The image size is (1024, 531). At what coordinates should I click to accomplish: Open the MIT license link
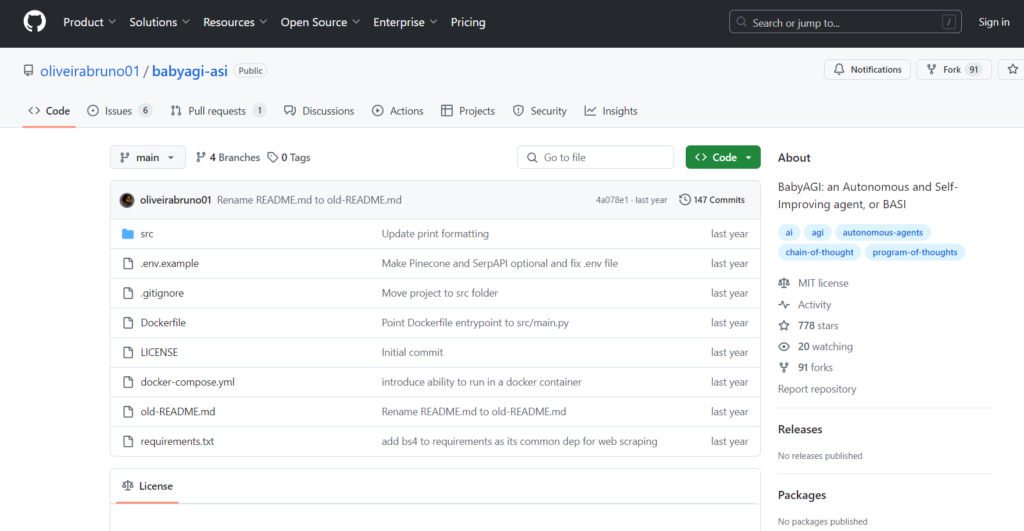(x=823, y=283)
